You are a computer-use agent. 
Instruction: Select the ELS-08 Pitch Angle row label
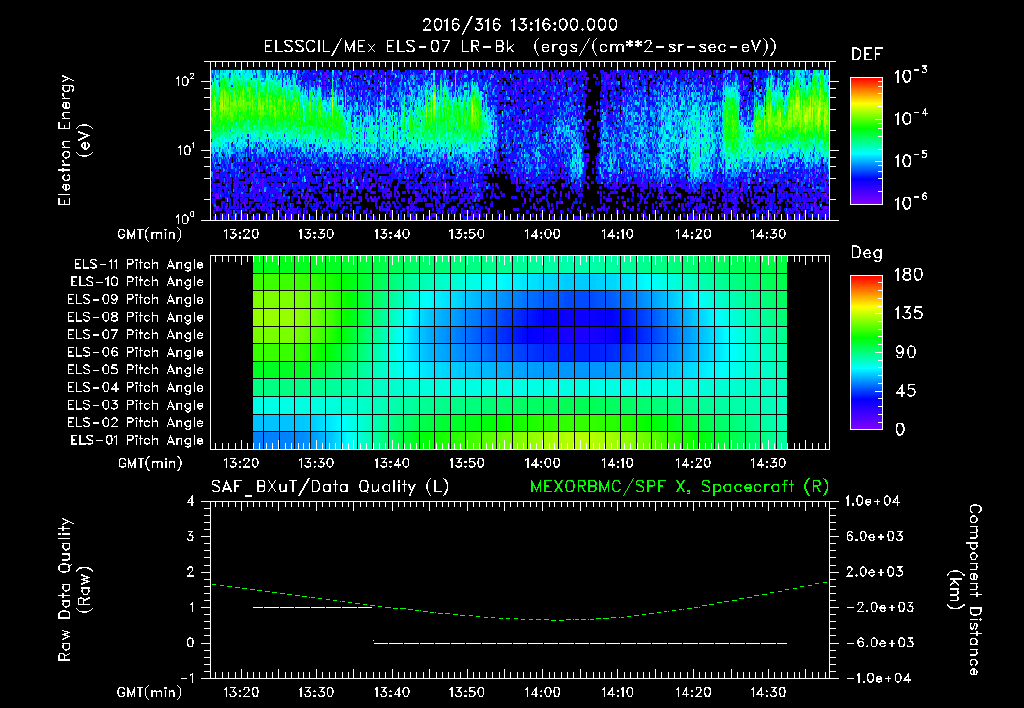[x=135, y=317]
